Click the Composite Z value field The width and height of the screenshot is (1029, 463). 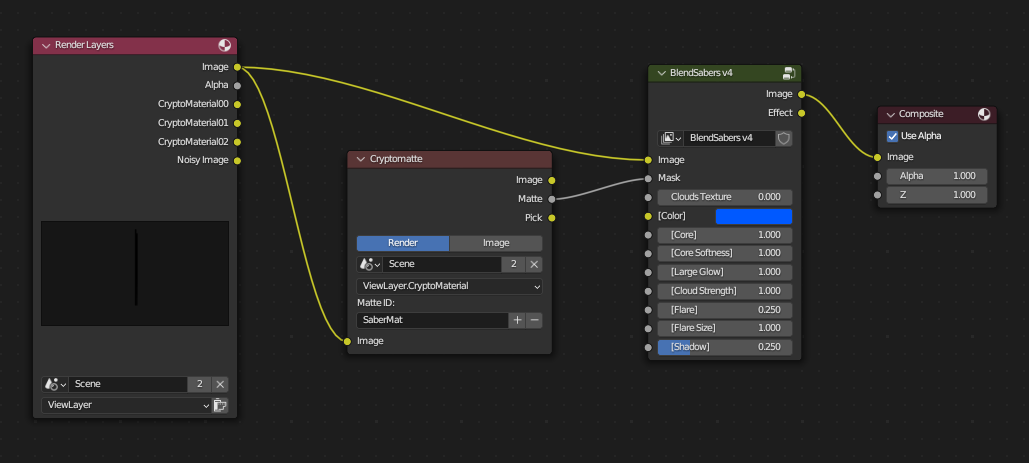tap(937, 195)
